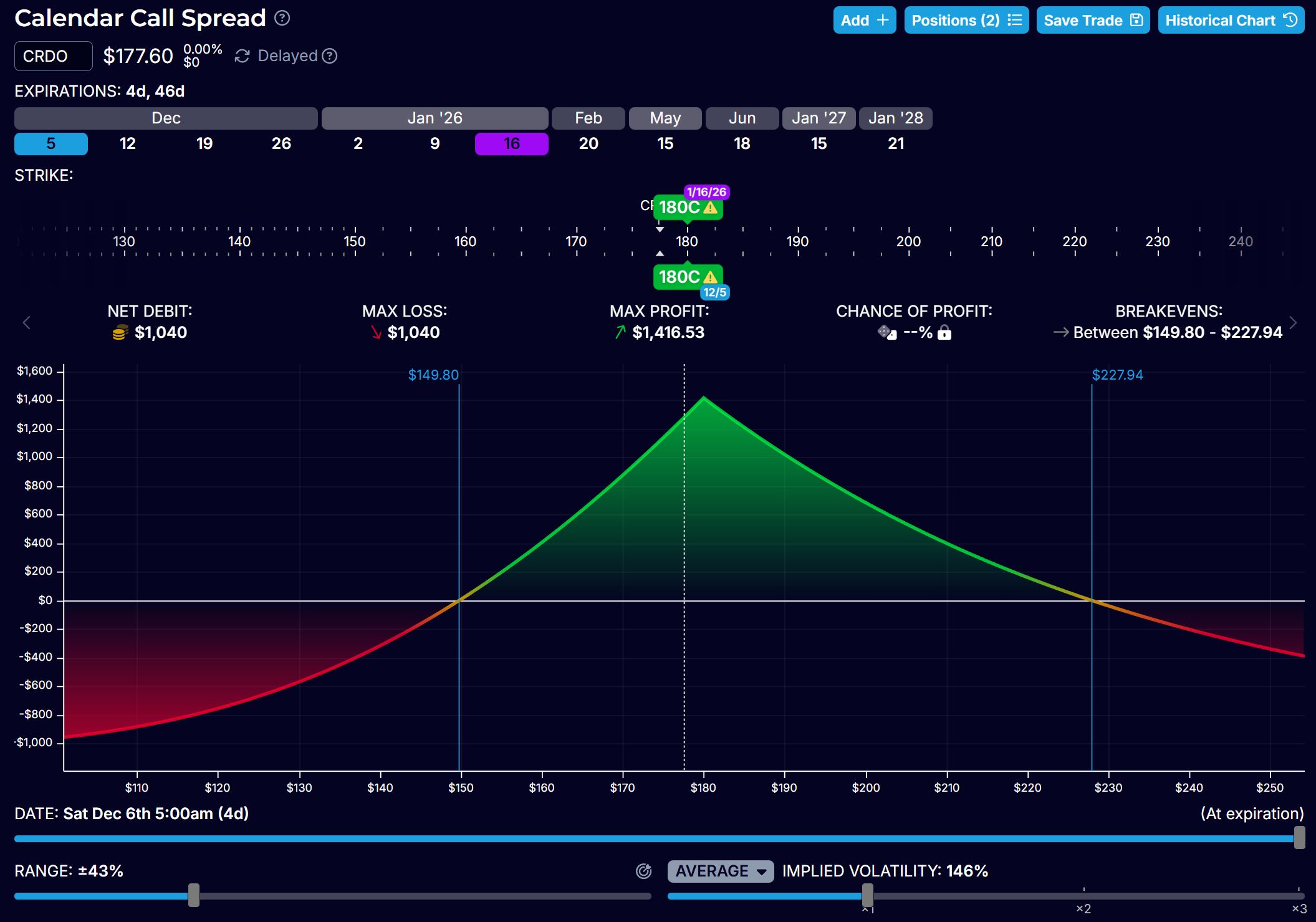
Task: Select the Dec 12 expiration date
Action: (x=127, y=144)
